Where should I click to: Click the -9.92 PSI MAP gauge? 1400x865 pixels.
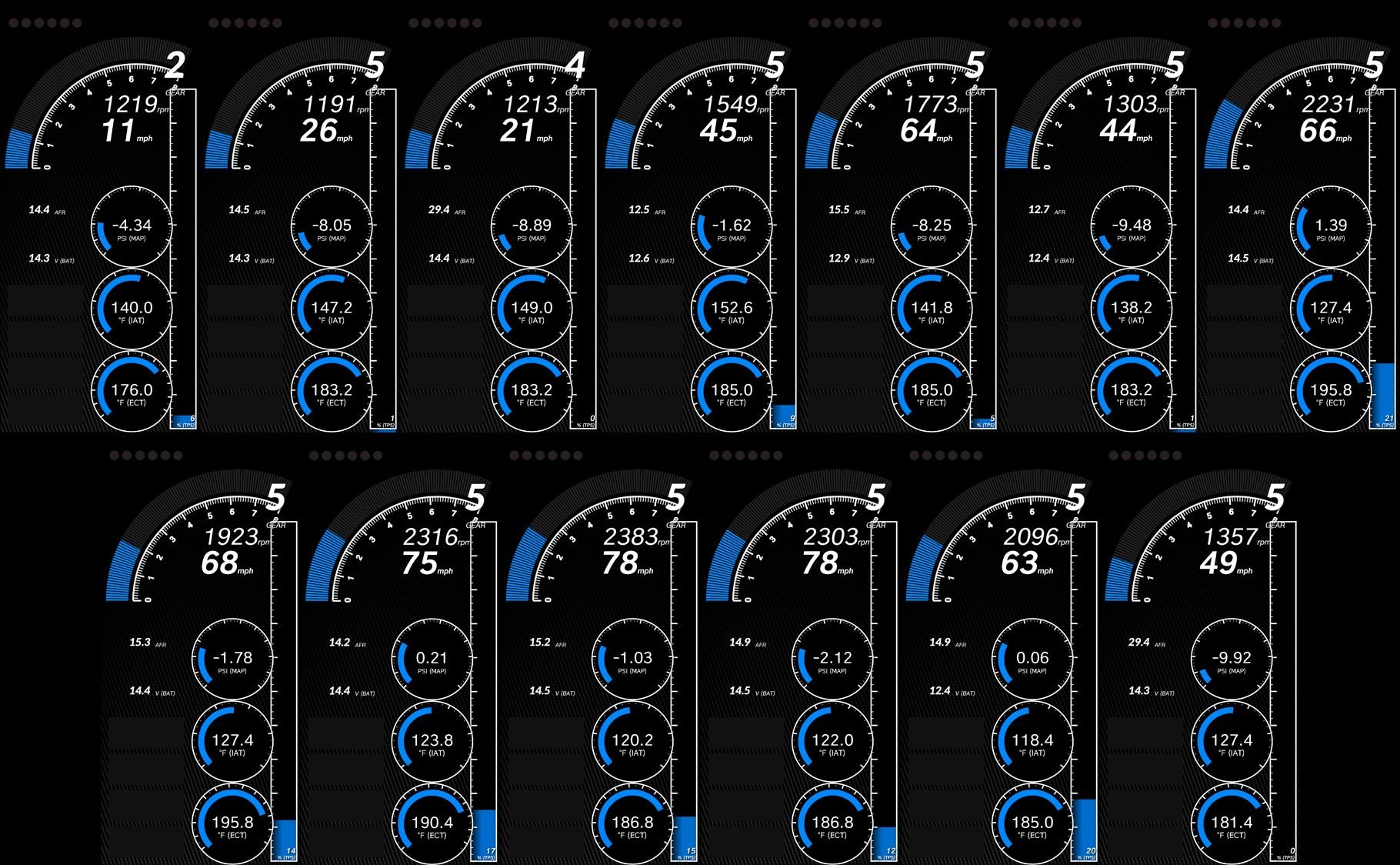[1232, 660]
